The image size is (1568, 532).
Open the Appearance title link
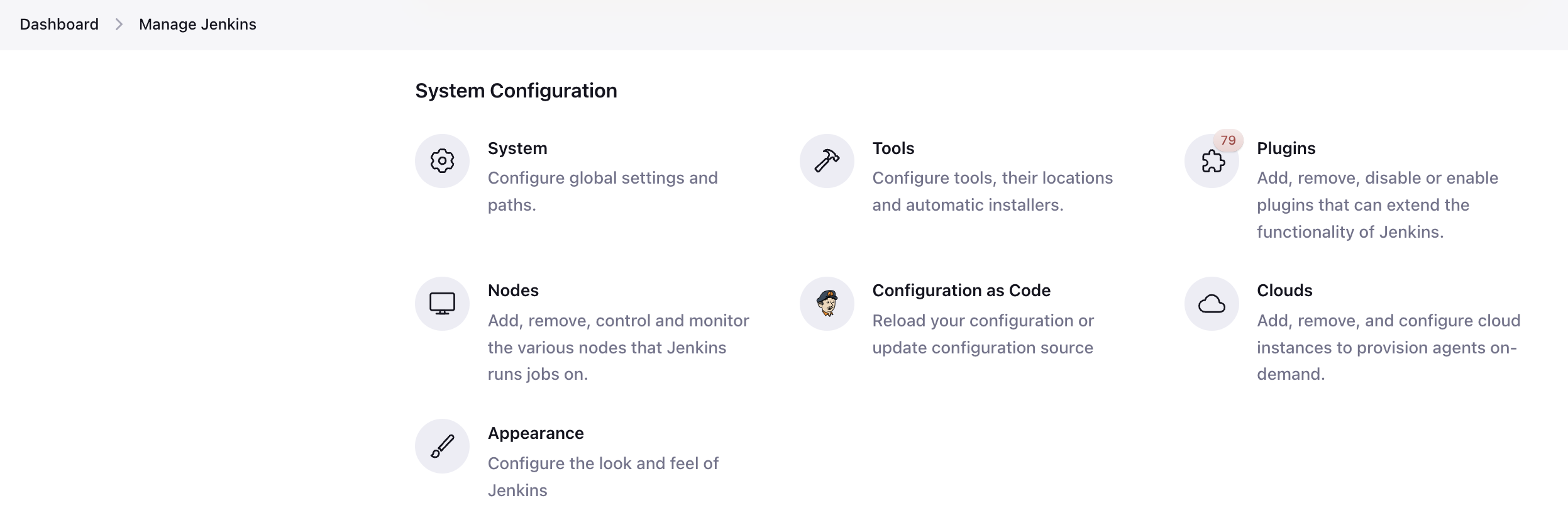(x=536, y=433)
